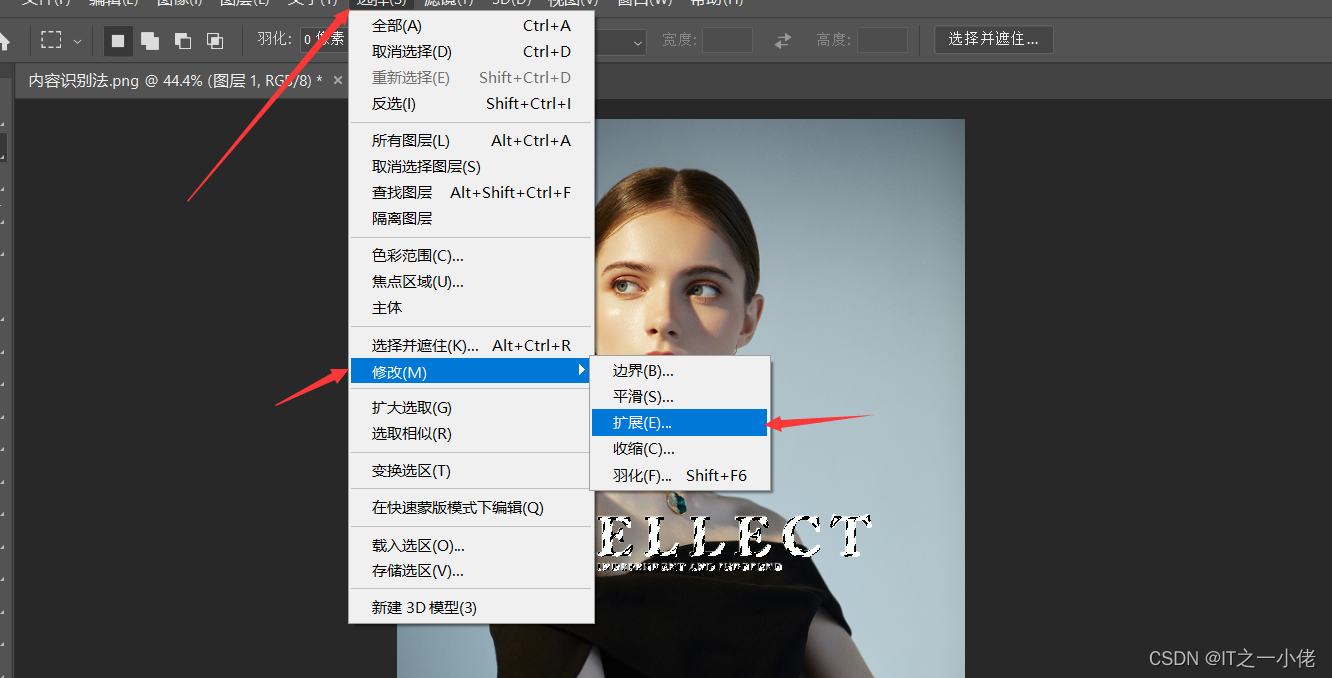Swap width and height with the arrows icon

click(x=783, y=41)
